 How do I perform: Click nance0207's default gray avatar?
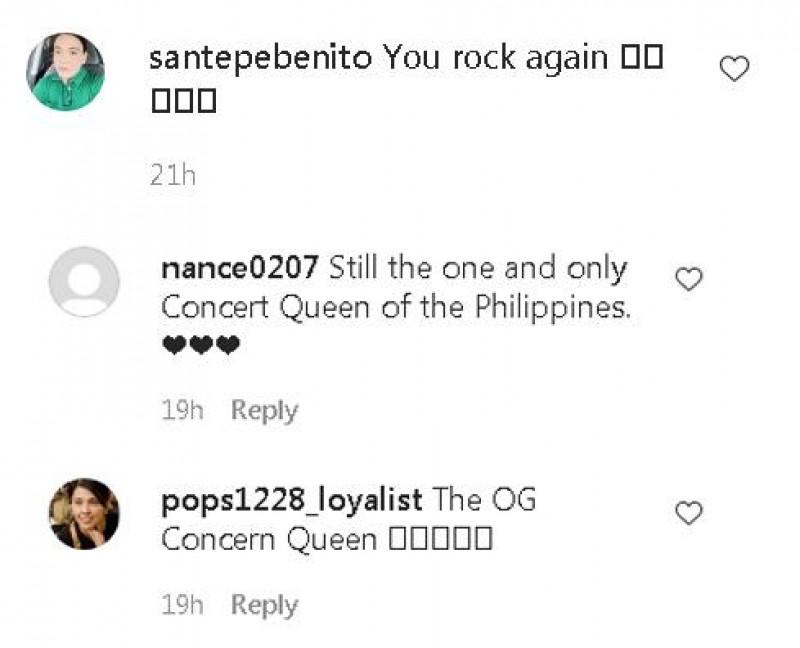click(x=84, y=282)
